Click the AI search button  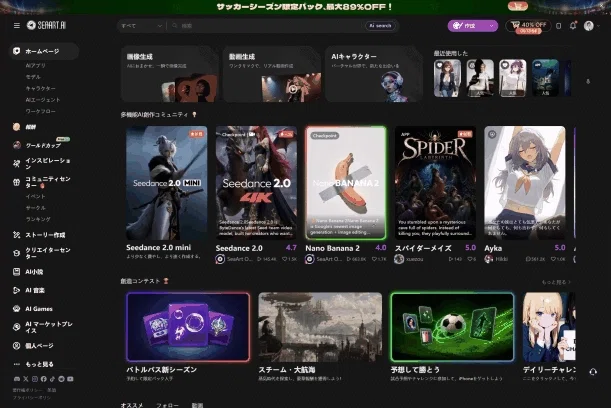tap(380, 26)
